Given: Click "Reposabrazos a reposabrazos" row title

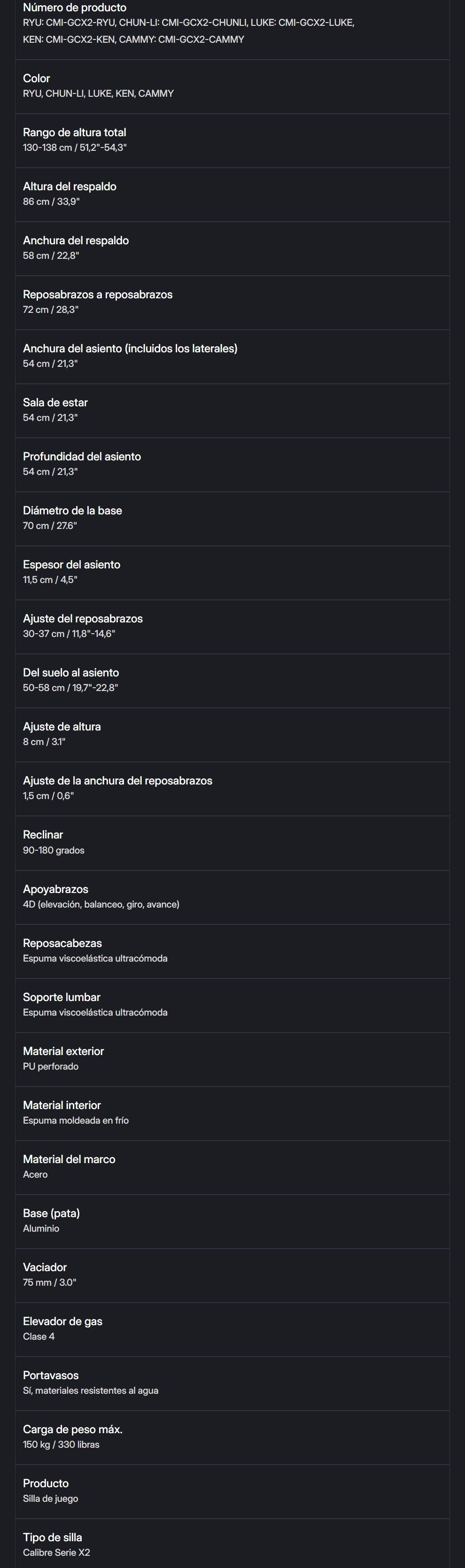Looking at the screenshot, I should pos(97,295).
